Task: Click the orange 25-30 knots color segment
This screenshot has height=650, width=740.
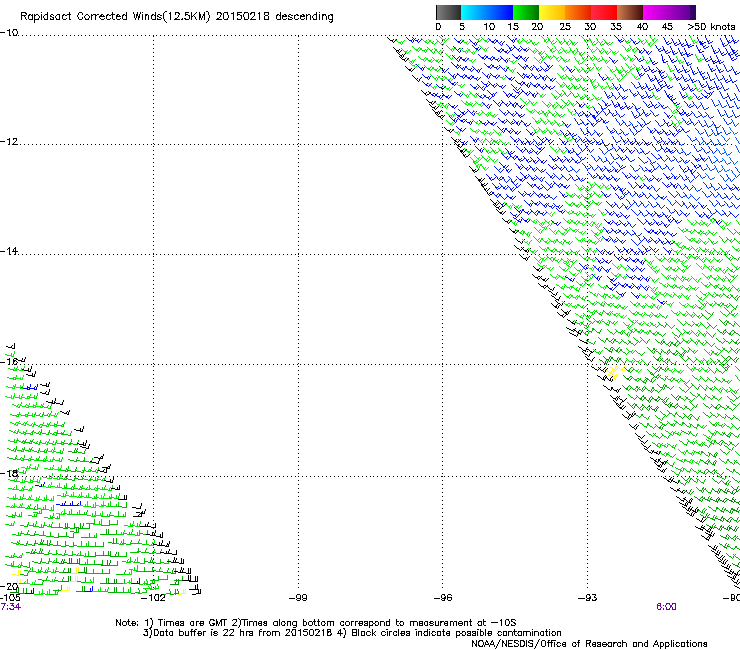Action: click(x=578, y=12)
